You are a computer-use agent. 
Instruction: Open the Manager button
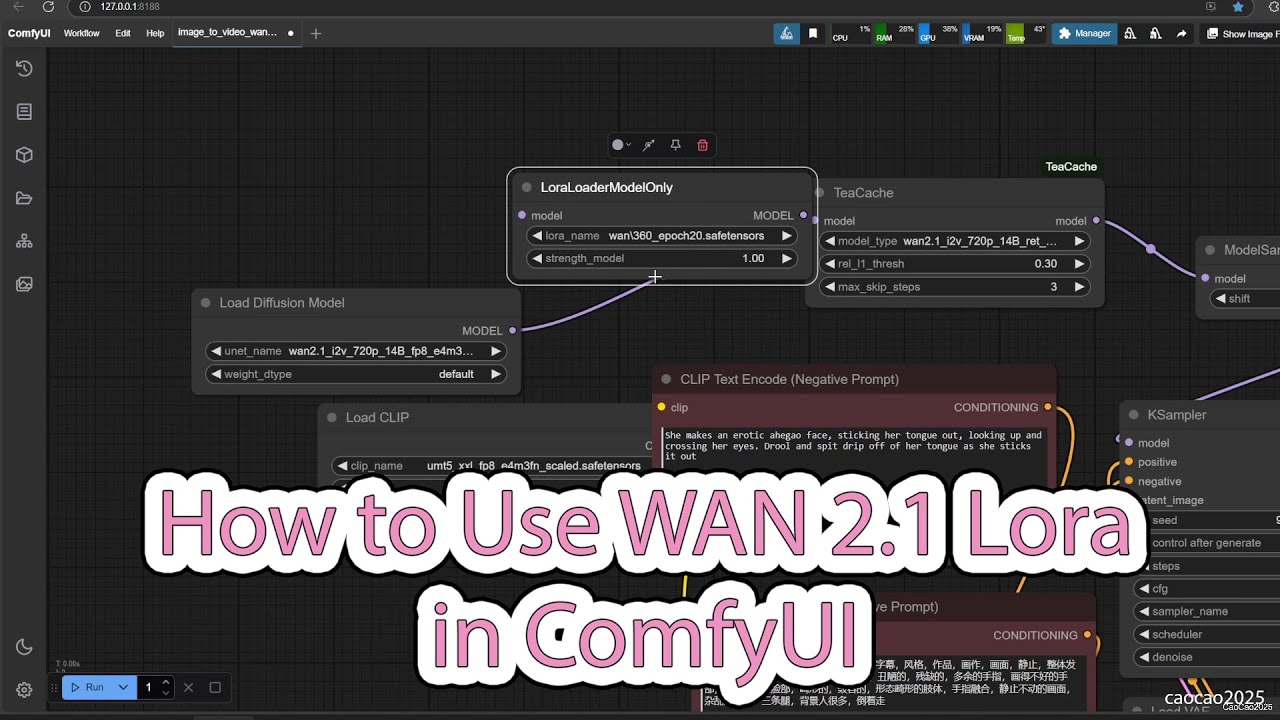pos(1084,33)
